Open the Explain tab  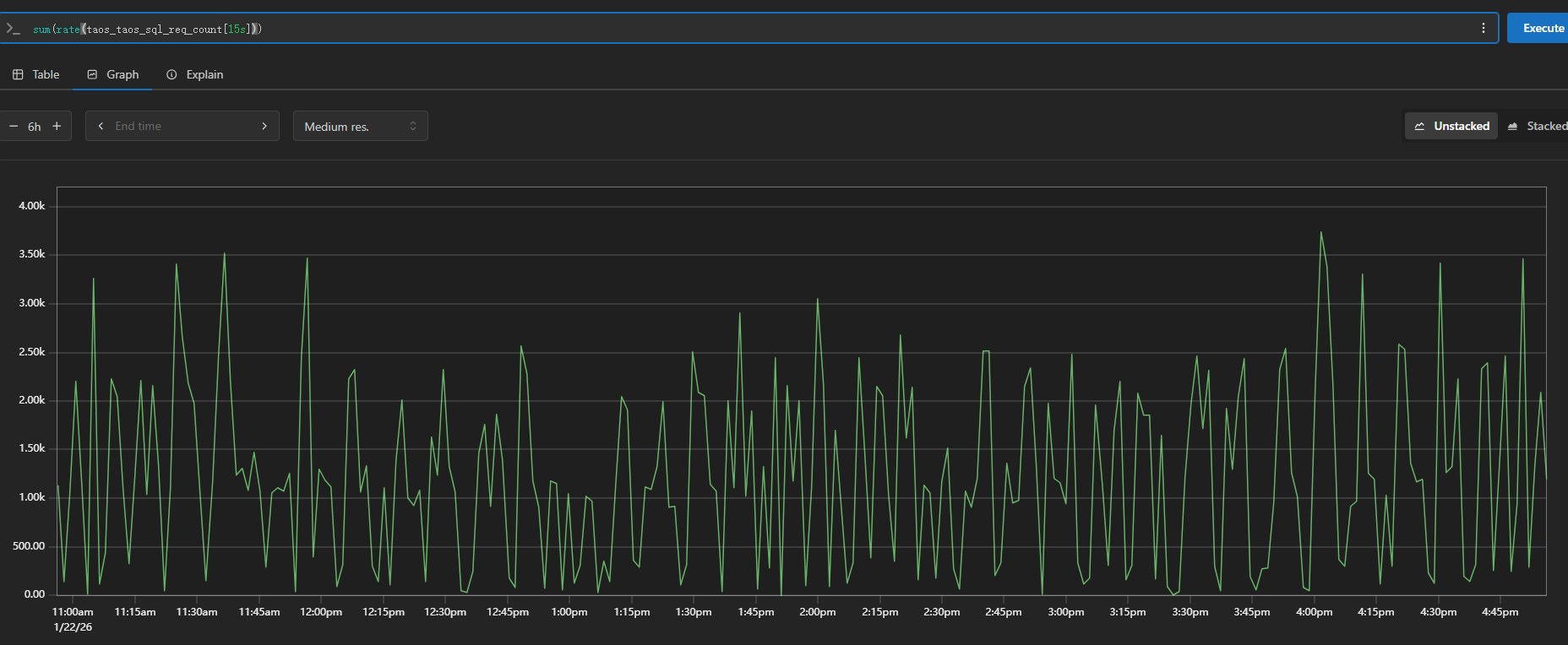click(204, 74)
